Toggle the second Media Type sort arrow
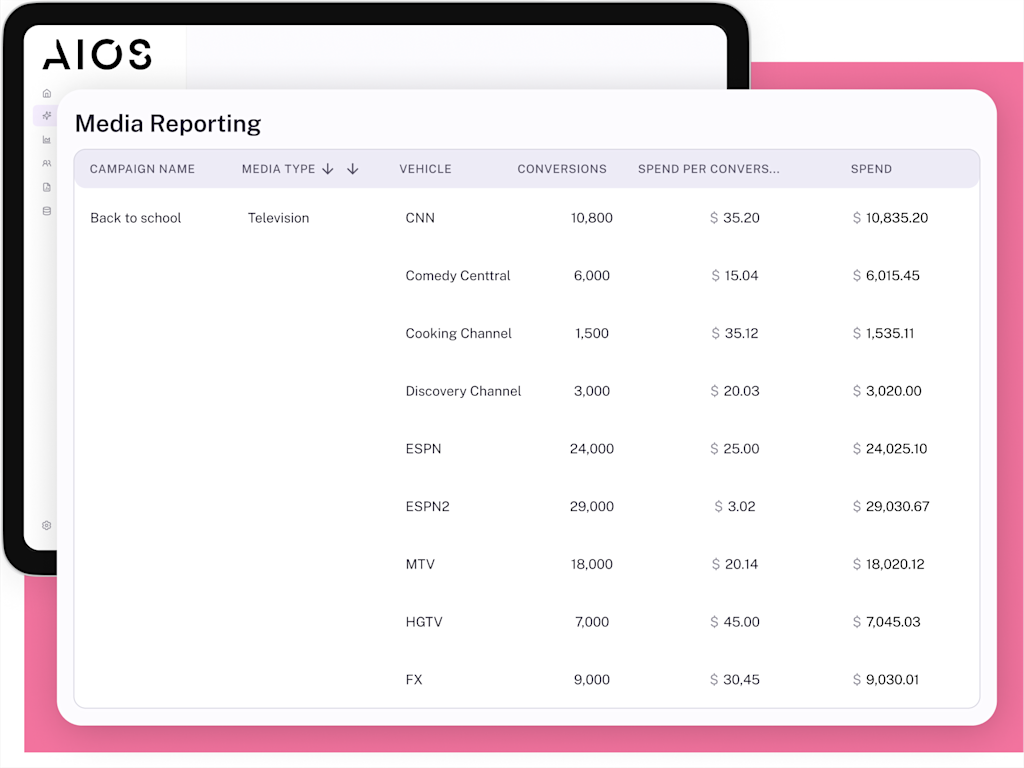The height and width of the screenshot is (768, 1024). [x=353, y=169]
